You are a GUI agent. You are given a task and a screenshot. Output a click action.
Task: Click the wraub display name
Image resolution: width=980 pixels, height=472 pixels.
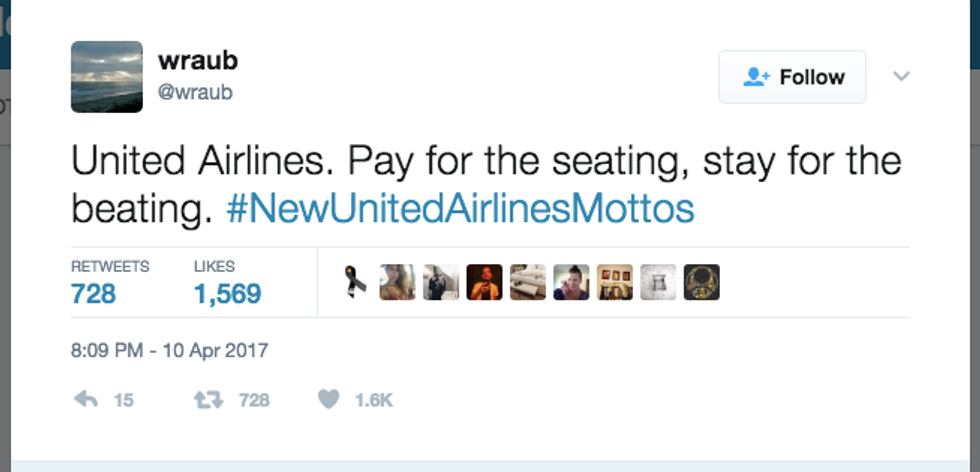point(198,61)
